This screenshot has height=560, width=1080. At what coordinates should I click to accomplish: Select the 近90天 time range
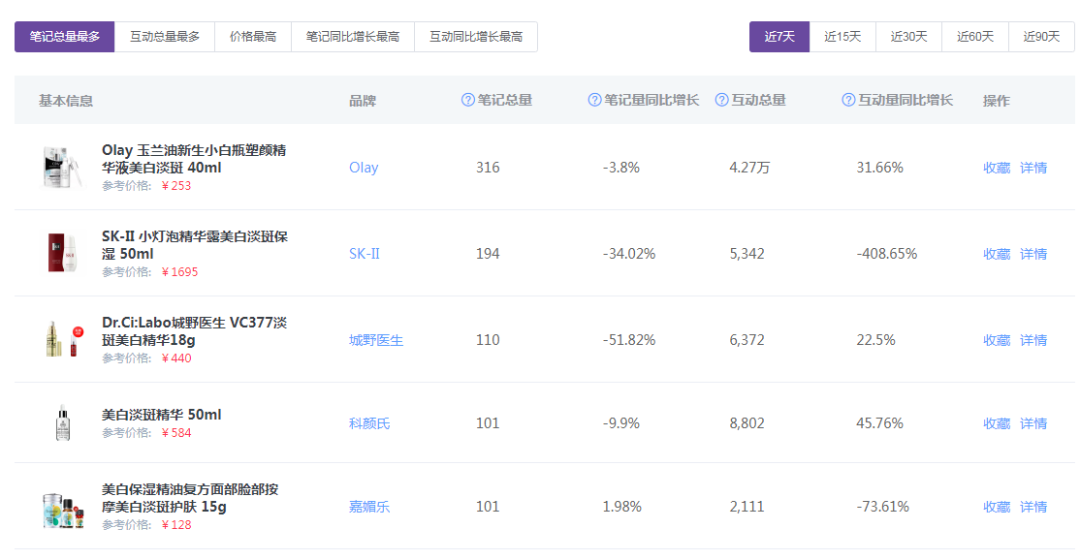1041,37
